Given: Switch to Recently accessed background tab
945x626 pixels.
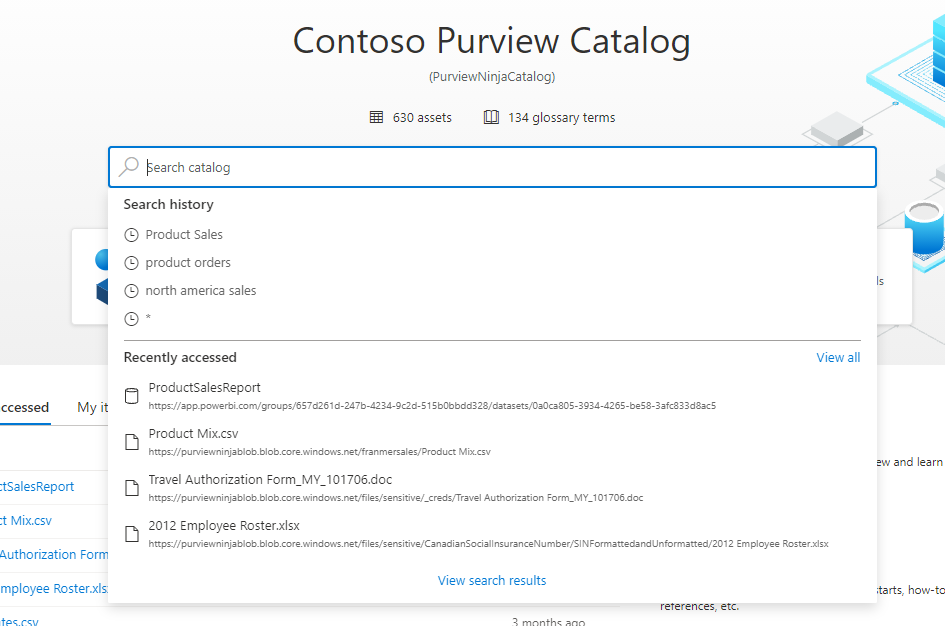Looking at the screenshot, I should 24,407.
